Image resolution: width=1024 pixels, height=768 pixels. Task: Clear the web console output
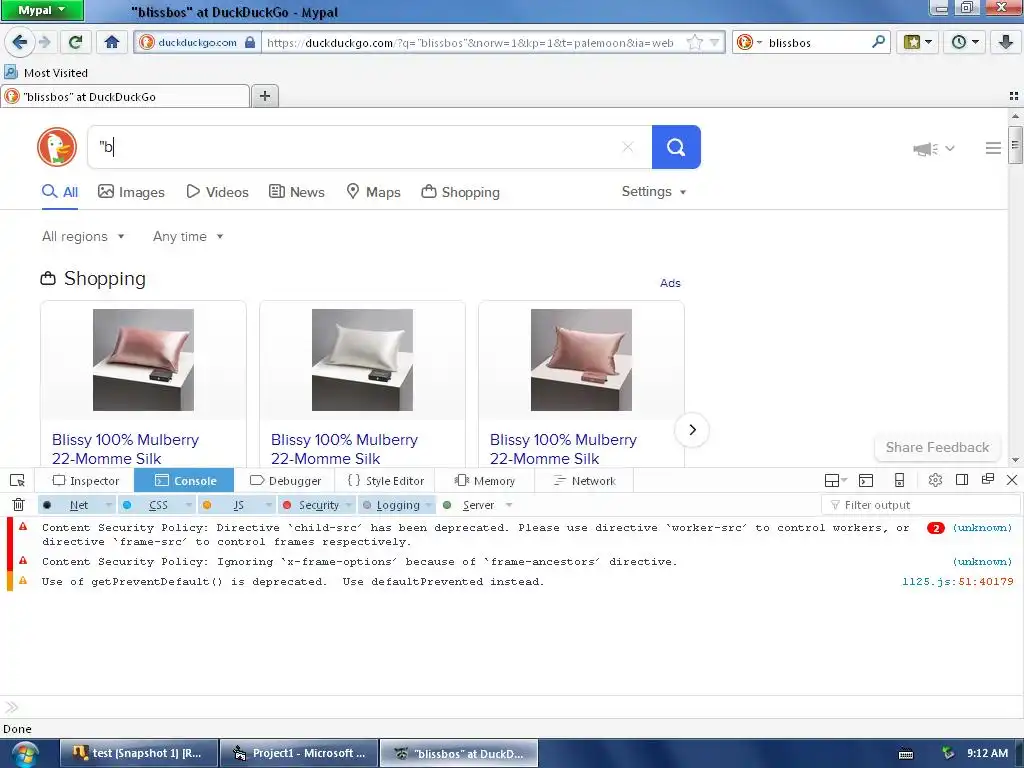[18, 505]
